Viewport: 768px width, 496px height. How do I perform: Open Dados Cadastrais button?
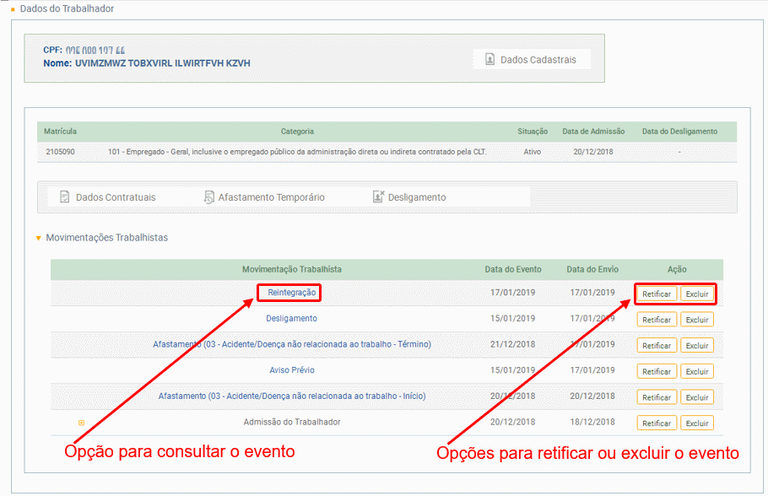pos(531,59)
